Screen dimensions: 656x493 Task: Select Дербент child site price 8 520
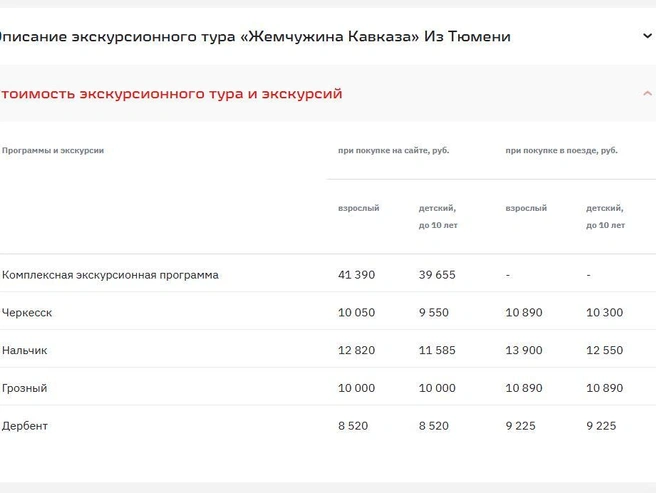tap(434, 426)
